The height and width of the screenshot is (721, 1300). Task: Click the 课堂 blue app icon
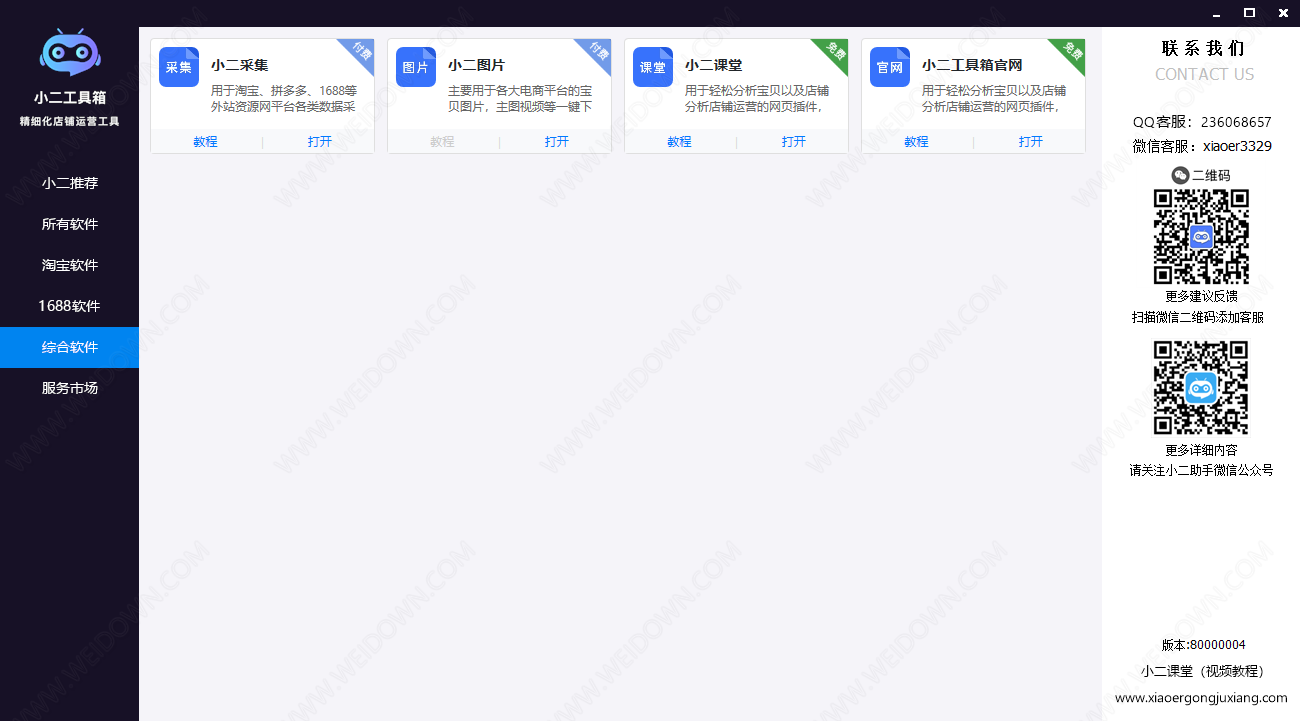(x=653, y=67)
